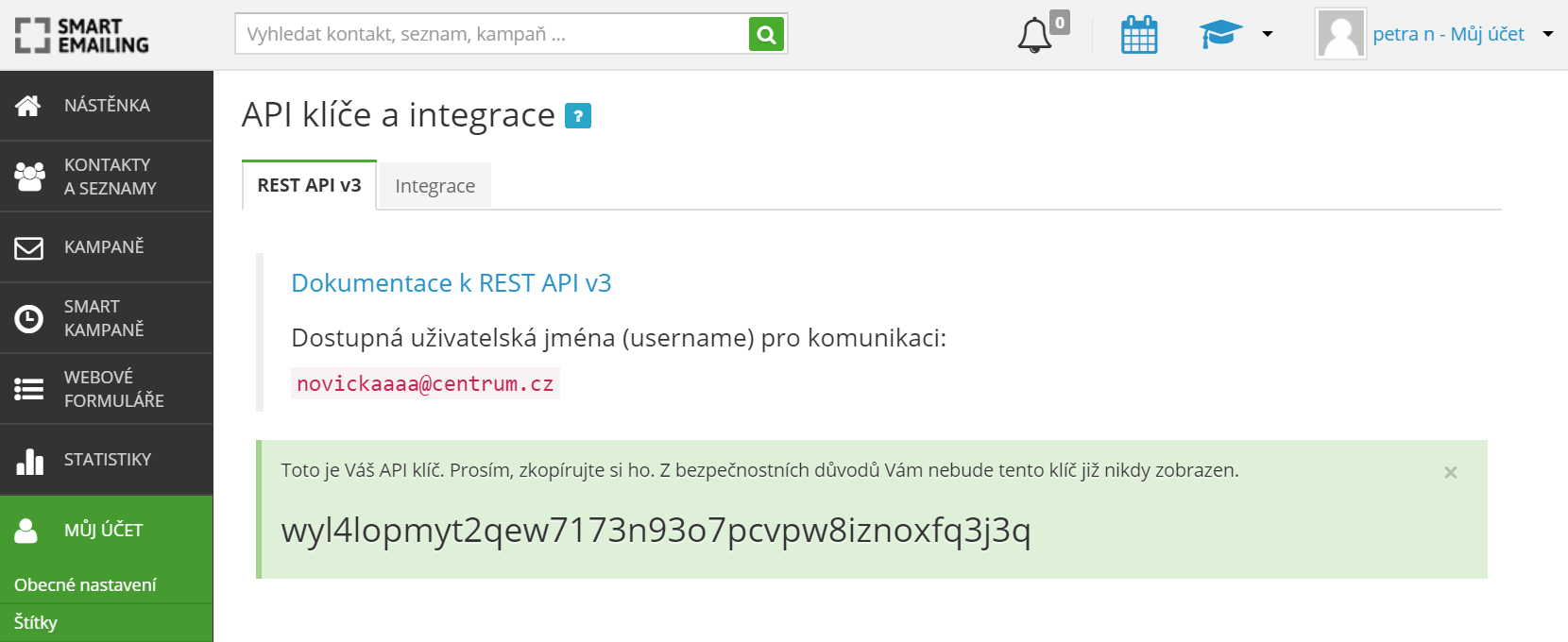
Task: Go to Nástěnka in sidebar
Action: [x=106, y=106]
